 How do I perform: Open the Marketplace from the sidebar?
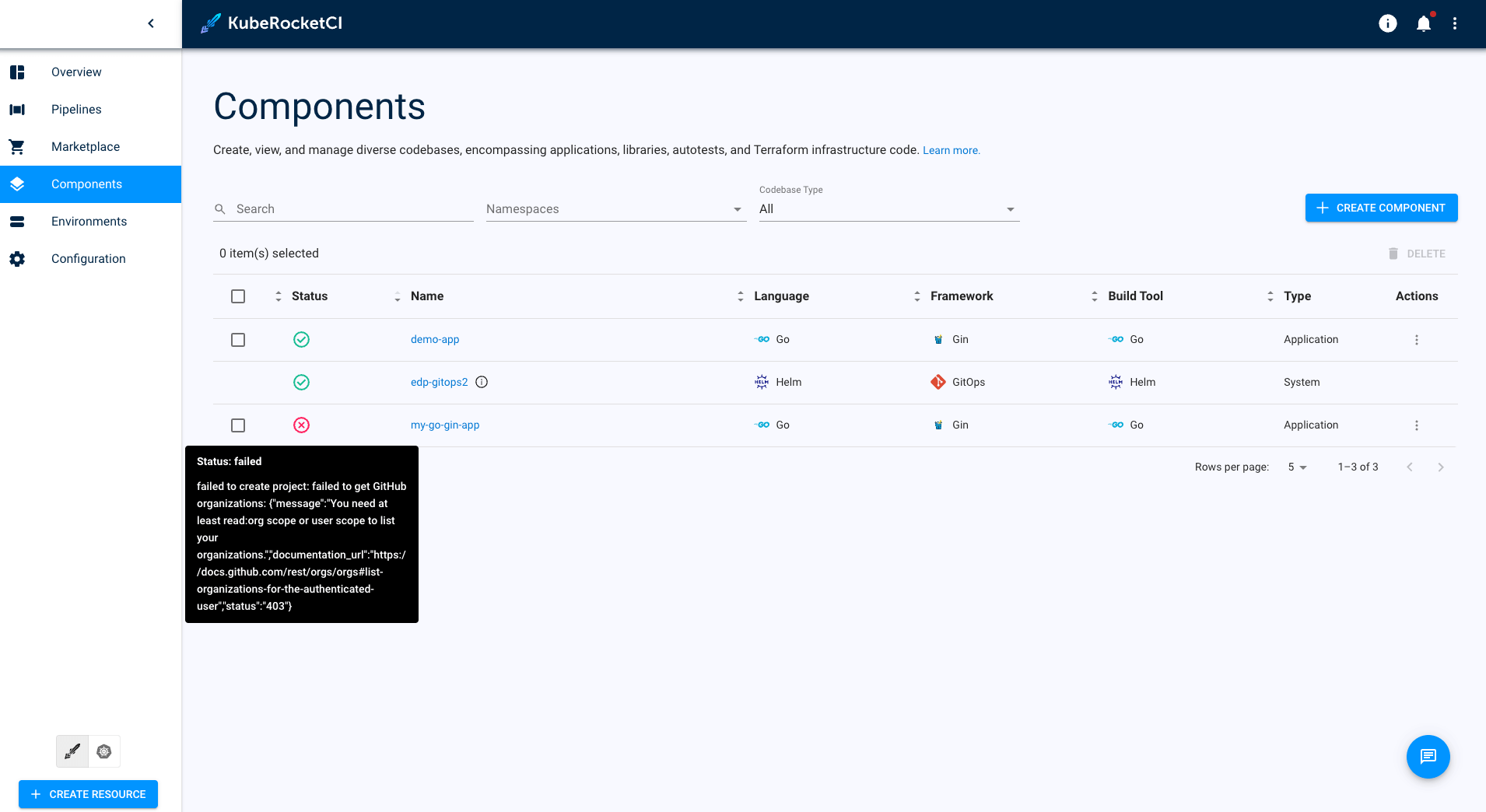pos(17,146)
